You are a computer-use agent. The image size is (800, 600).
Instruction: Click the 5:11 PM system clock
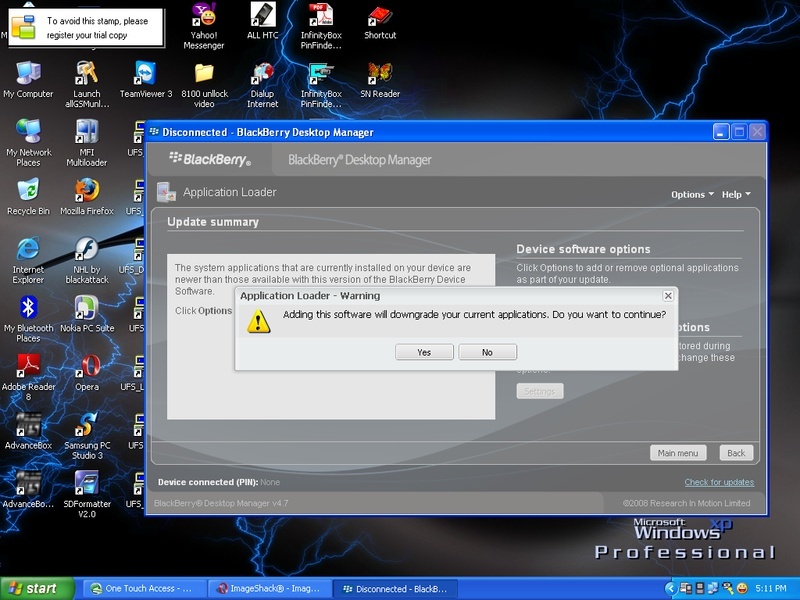(x=771, y=589)
